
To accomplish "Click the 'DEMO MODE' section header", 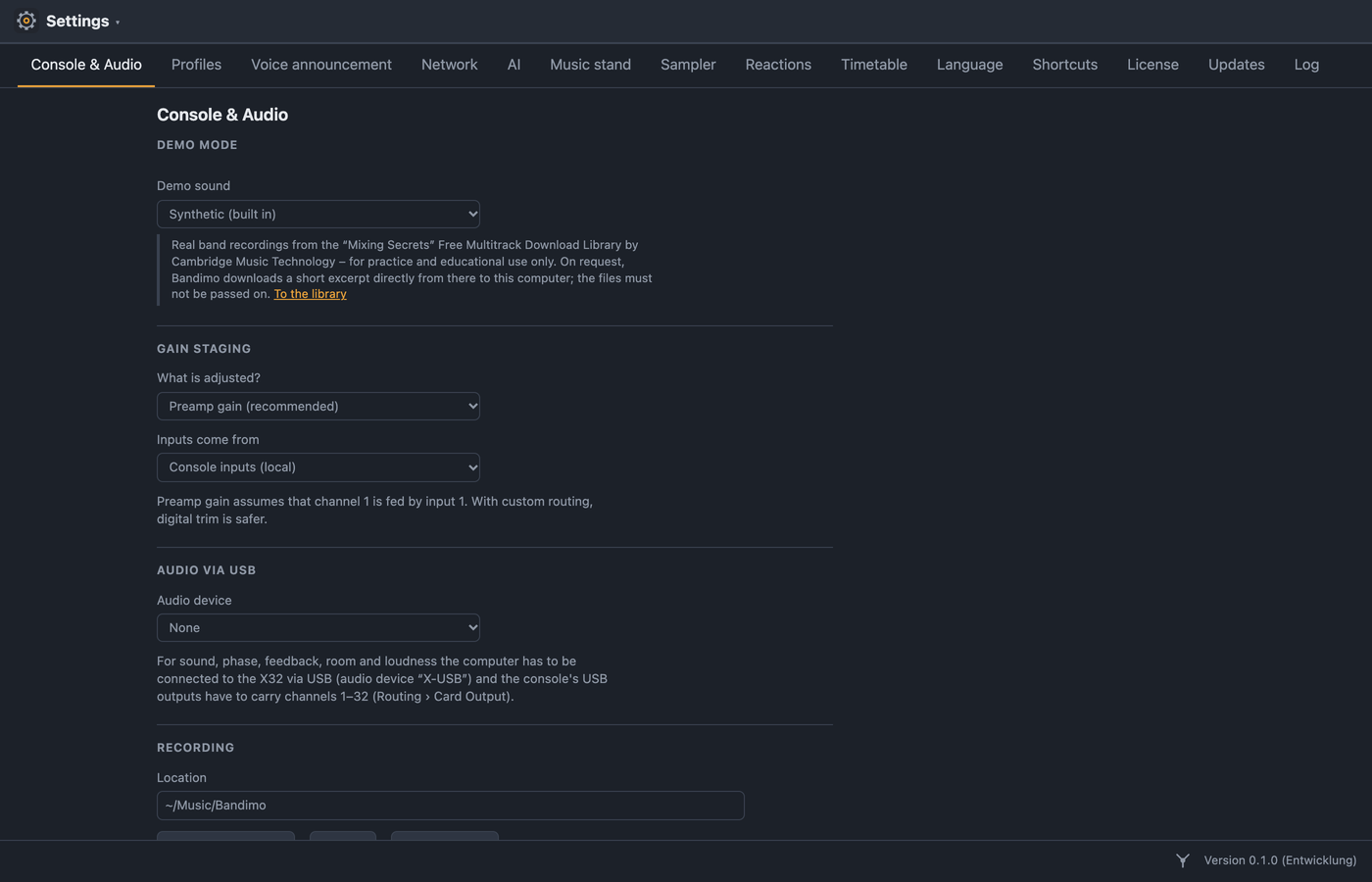I will (x=197, y=145).
